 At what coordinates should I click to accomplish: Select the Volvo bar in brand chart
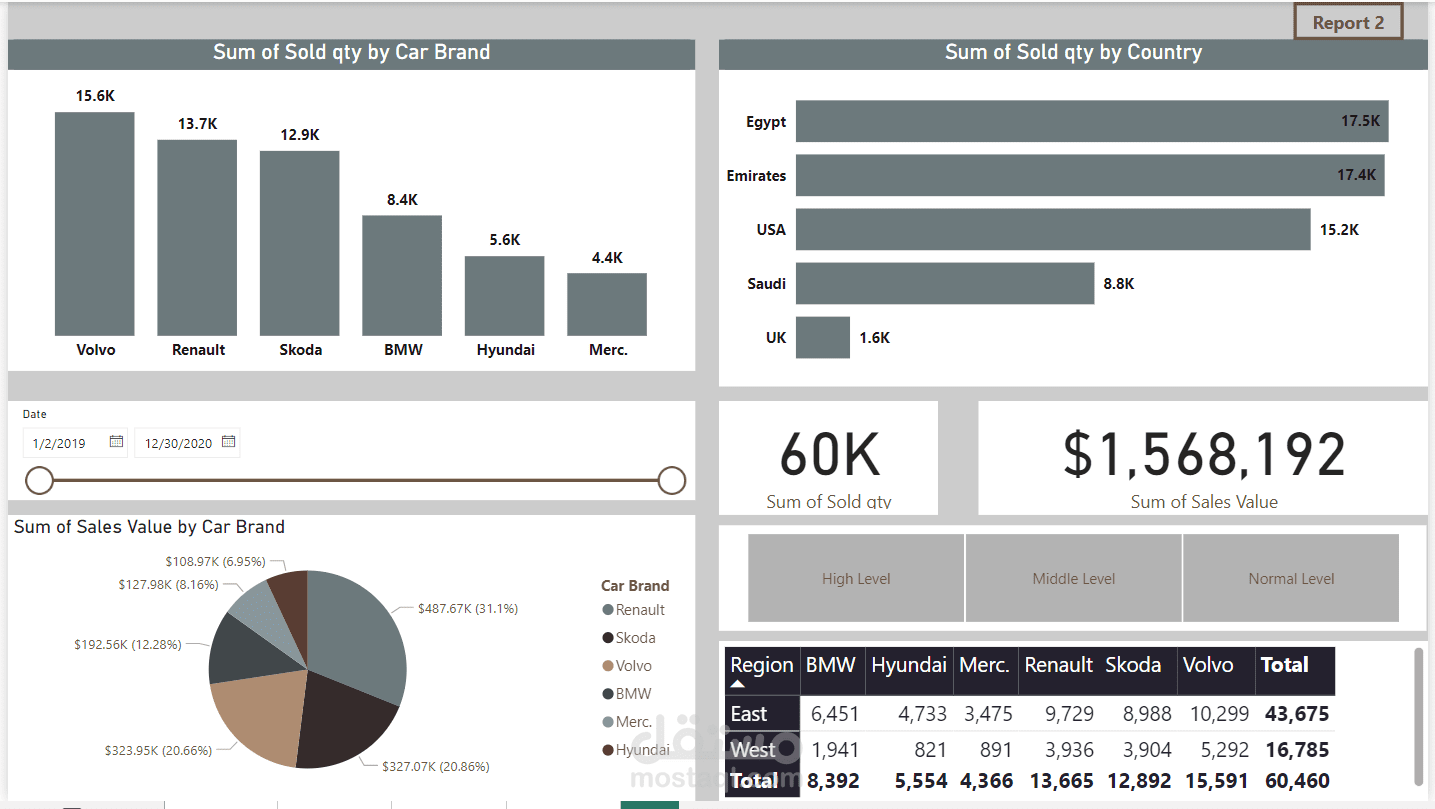tap(95, 224)
